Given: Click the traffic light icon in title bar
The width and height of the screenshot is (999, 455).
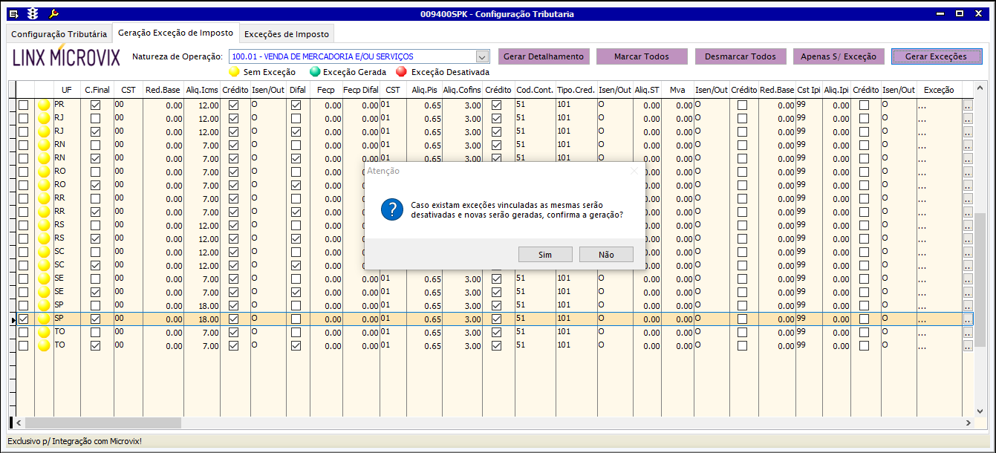Looking at the screenshot, I should pos(33,14).
